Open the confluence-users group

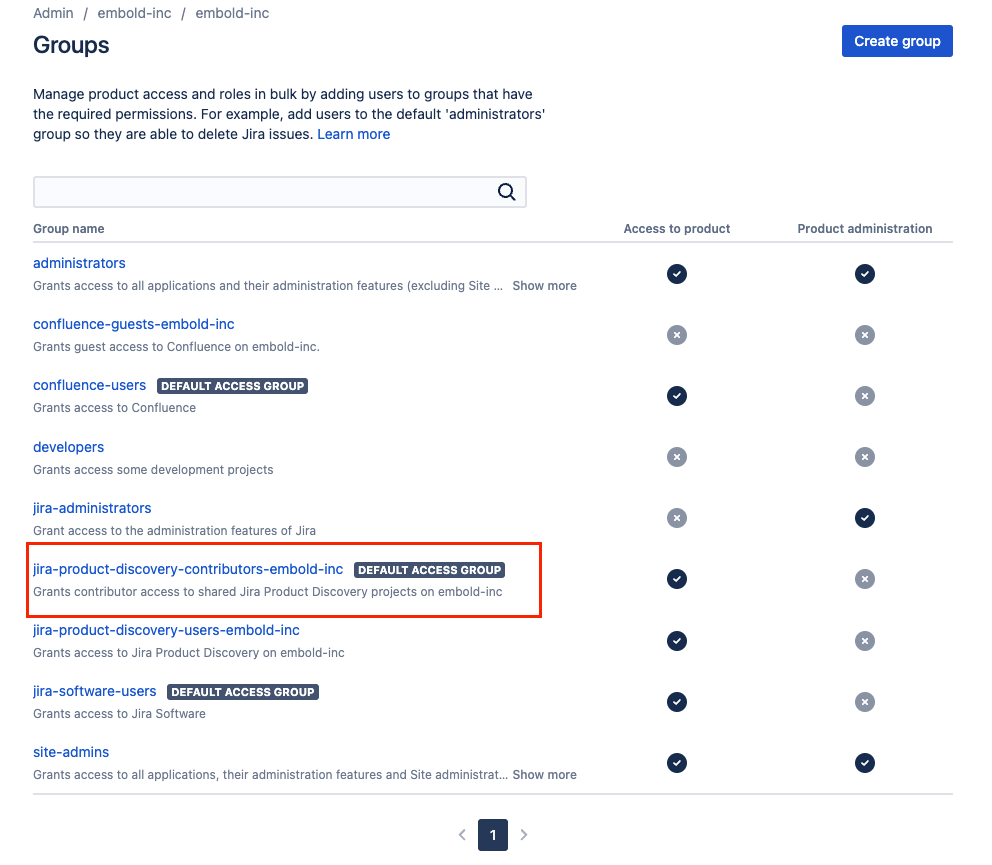(89, 385)
